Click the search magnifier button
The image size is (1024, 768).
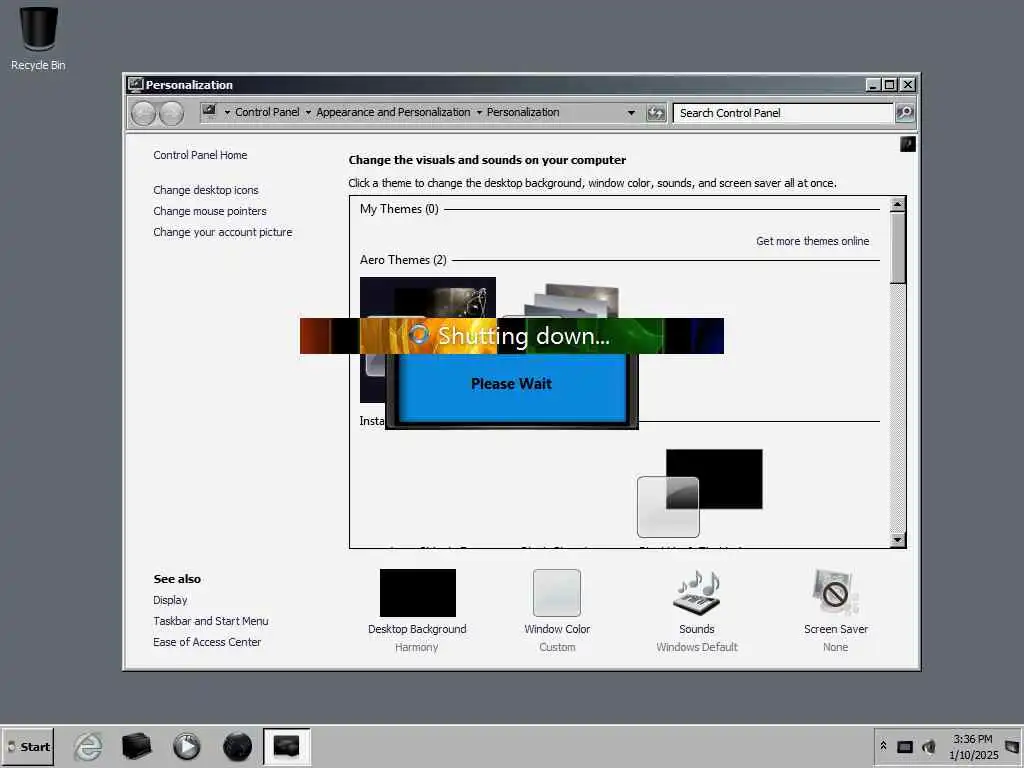[904, 113]
